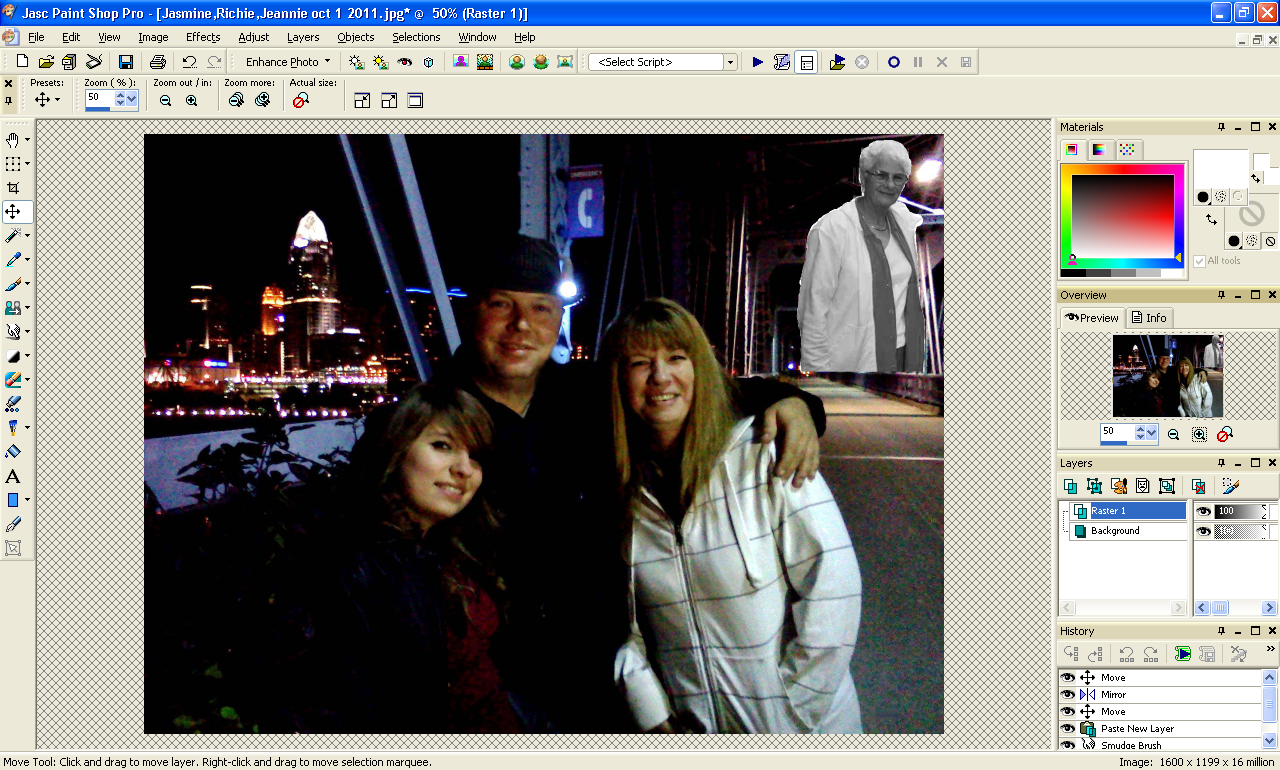The width and height of the screenshot is (1280, 770).
Task: Select the Dropper tool
Action: (x=13, y=260)
